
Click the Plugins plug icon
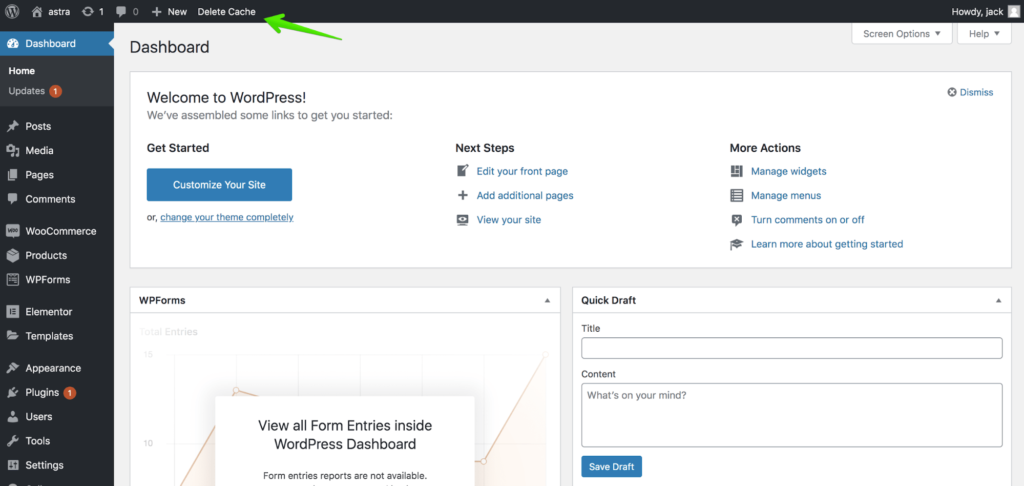(12, 393)
